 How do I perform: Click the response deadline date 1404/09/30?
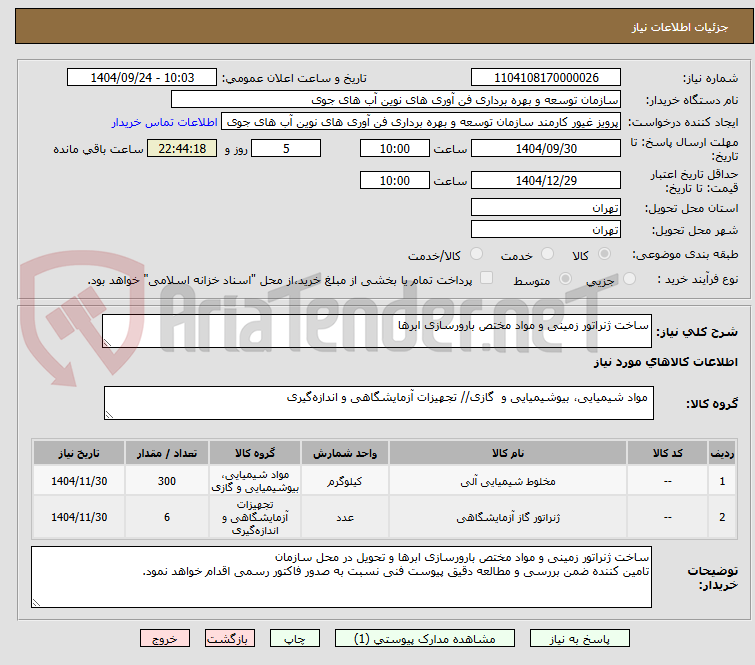[x=546, y=148]
